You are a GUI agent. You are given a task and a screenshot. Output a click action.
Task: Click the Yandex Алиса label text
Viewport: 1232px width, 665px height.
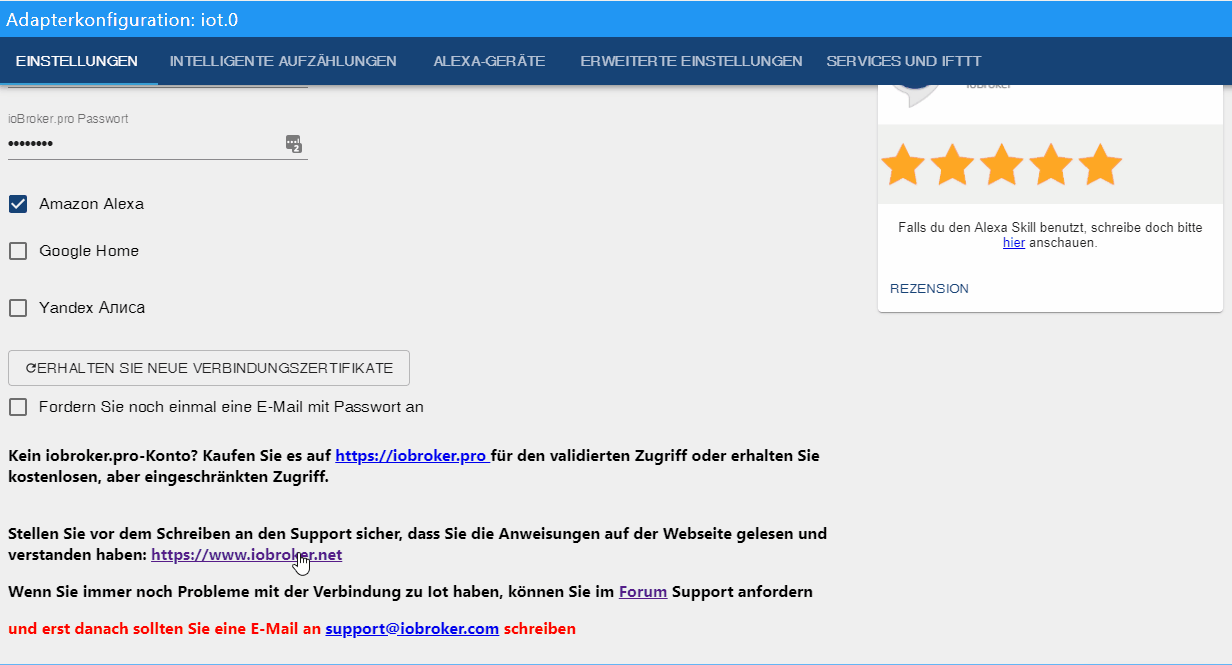(x=92, y=308)
